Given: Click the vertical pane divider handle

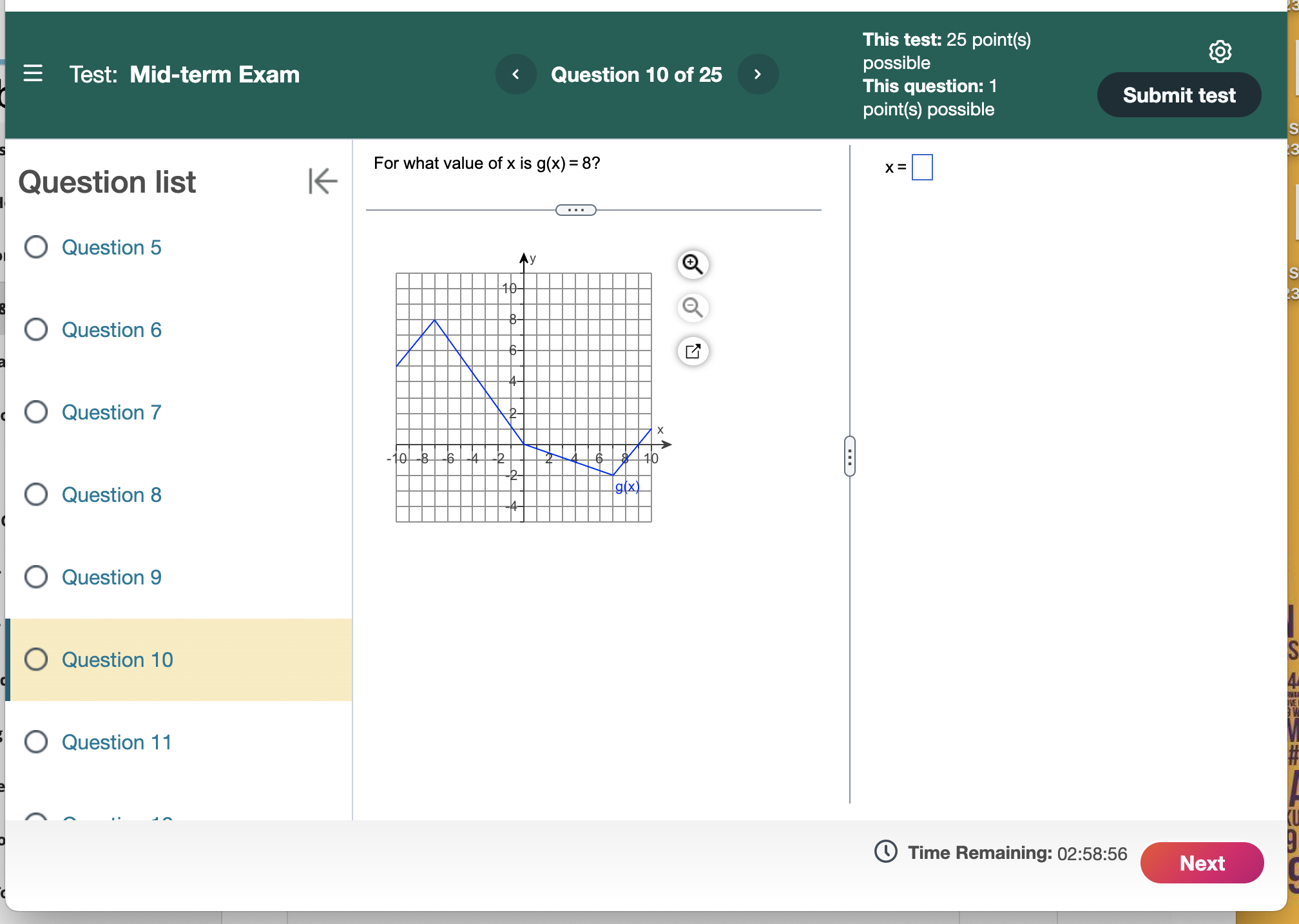Looking at the screenshot, I should [850, 456].
